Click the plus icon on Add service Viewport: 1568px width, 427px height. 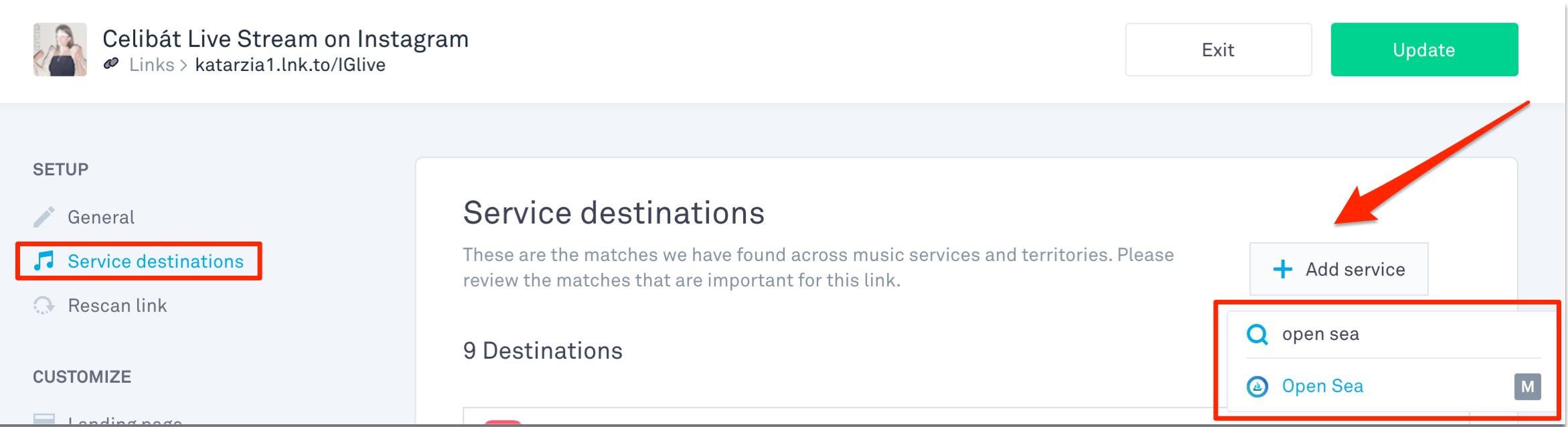click(x=1283, y=269)
